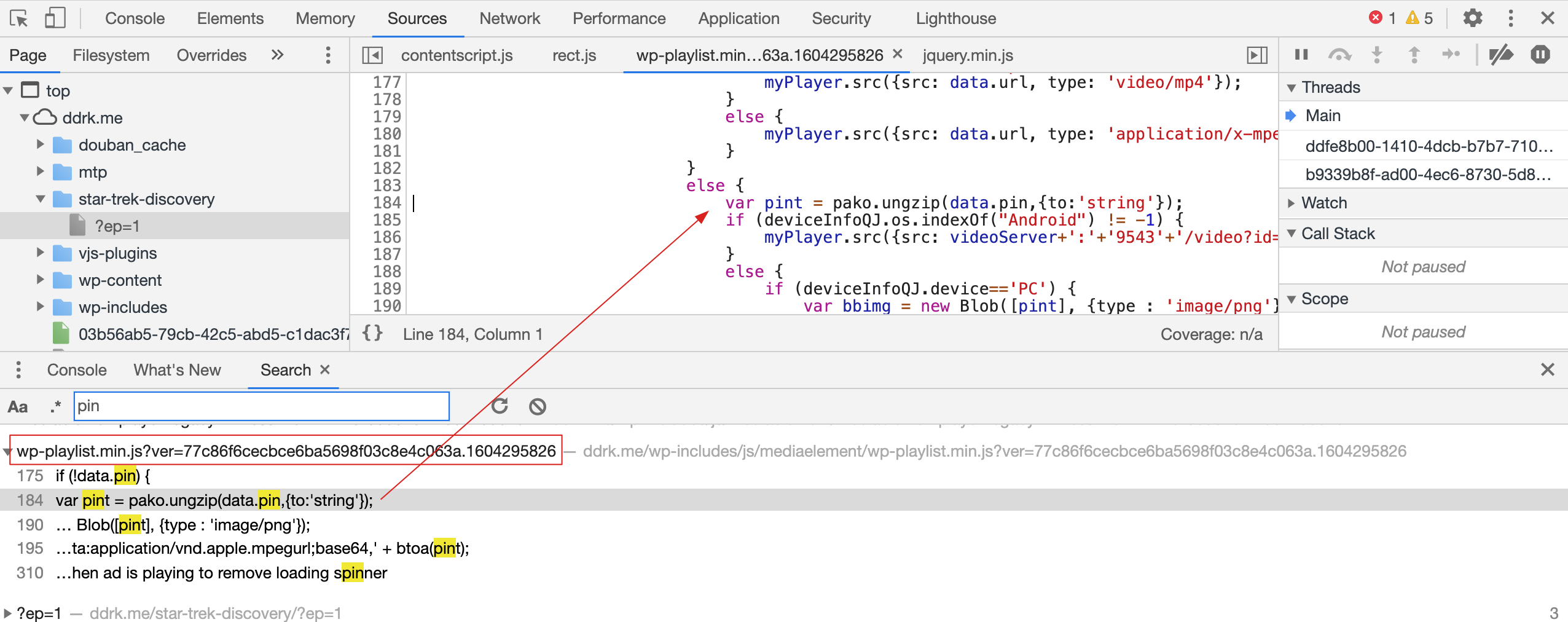Clear the search results

click(x=538, y=406)
